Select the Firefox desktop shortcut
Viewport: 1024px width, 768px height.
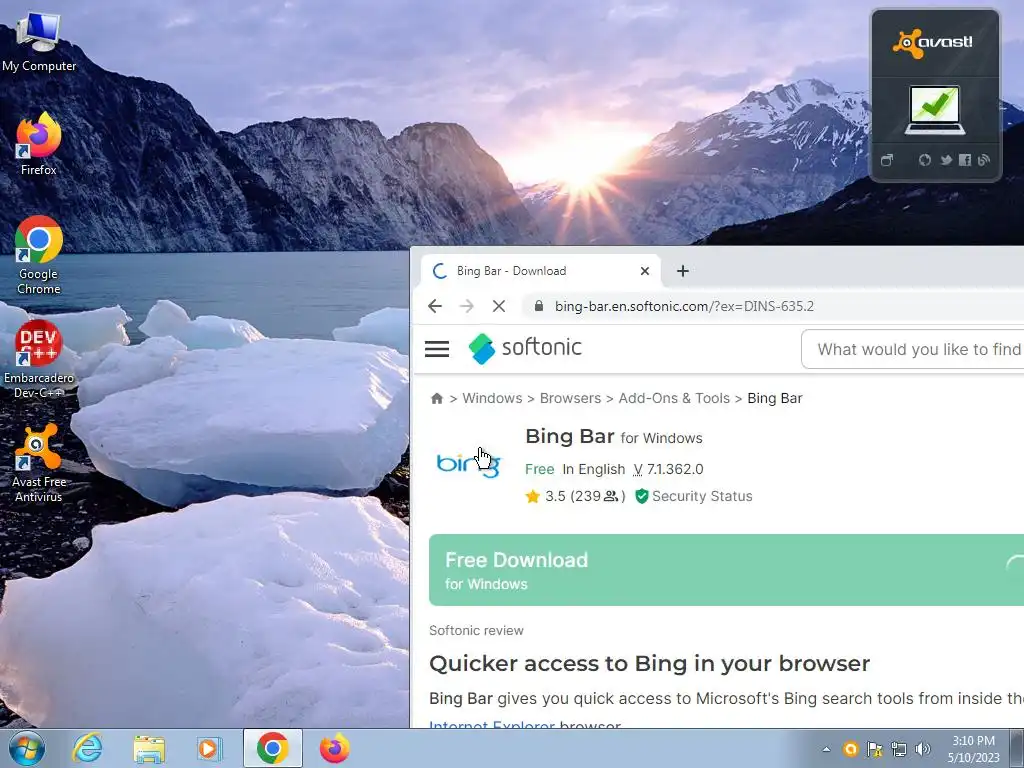[39, 145]
